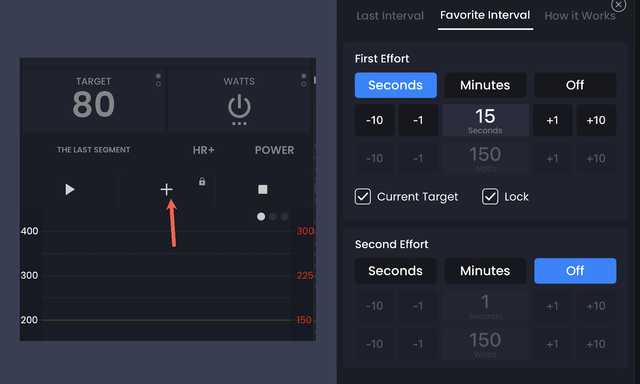Click the Watts power symbol icon
The image size is (640, 384).
click(x=239, y=107)
